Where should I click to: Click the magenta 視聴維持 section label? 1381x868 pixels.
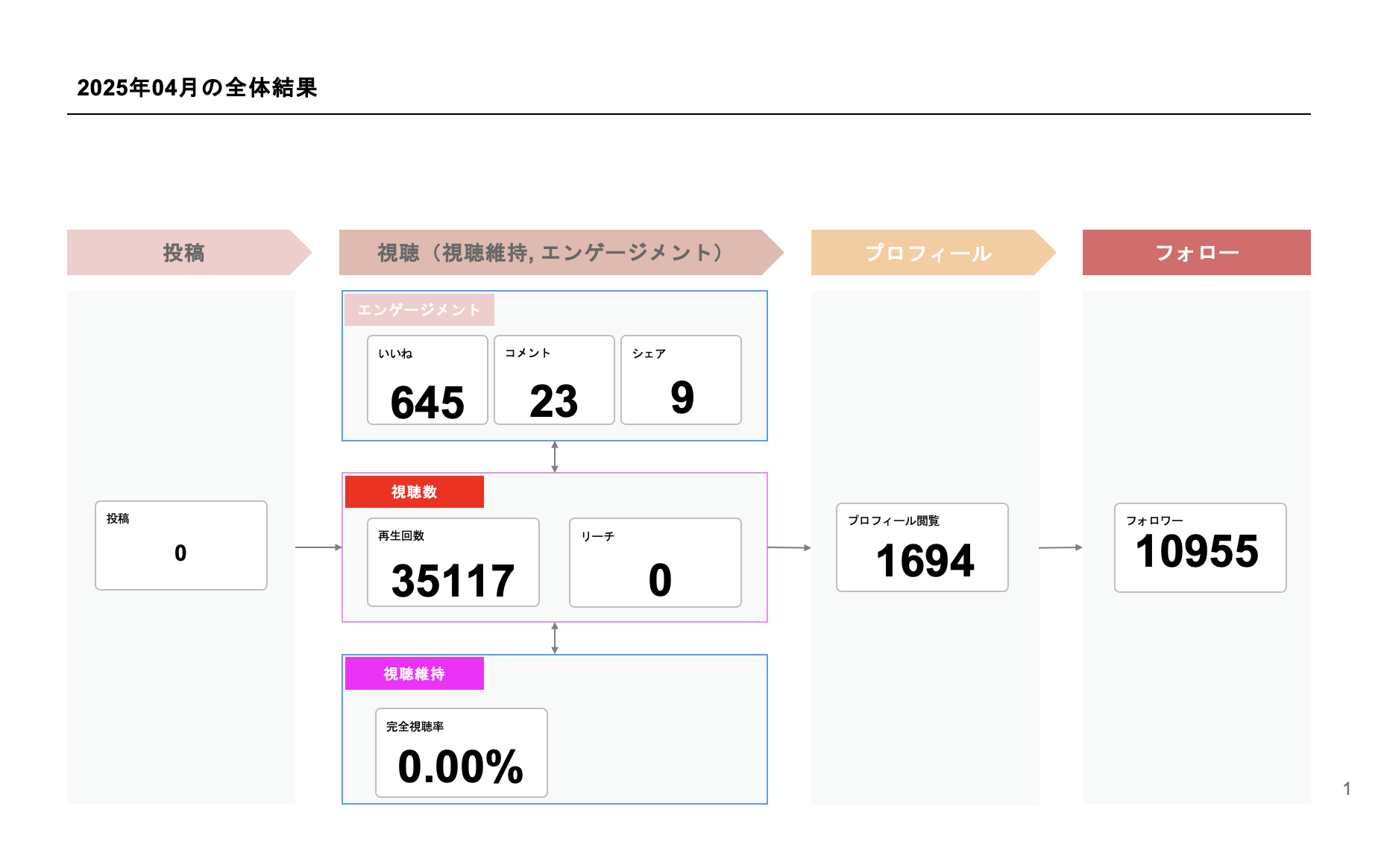(415, 674)
